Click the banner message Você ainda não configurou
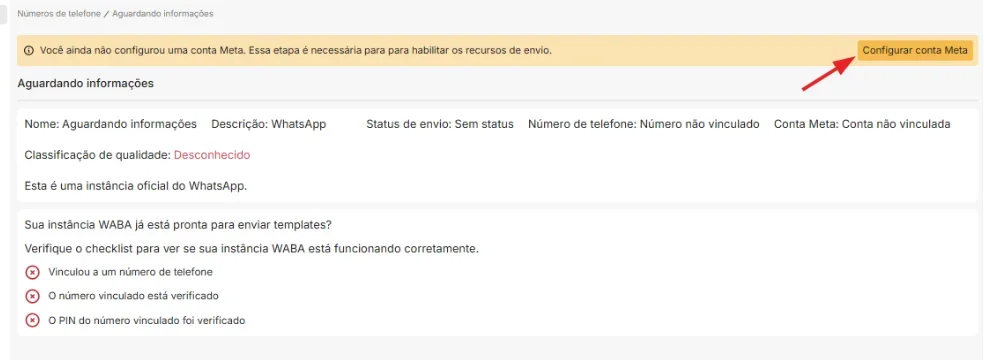This screenshot has width=984, height=360. pos(296,51)
